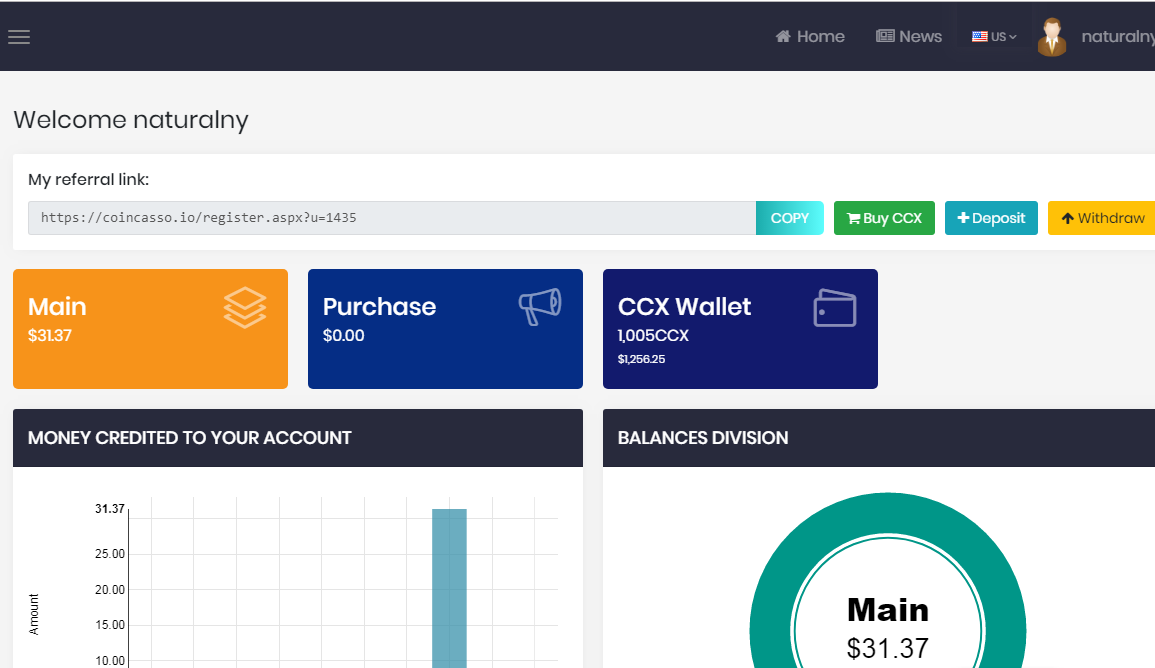This screenshot has height=668, width=1155.
Task: Click the wallet icon on CCX Wallet card
Action: tap(835, 308)
